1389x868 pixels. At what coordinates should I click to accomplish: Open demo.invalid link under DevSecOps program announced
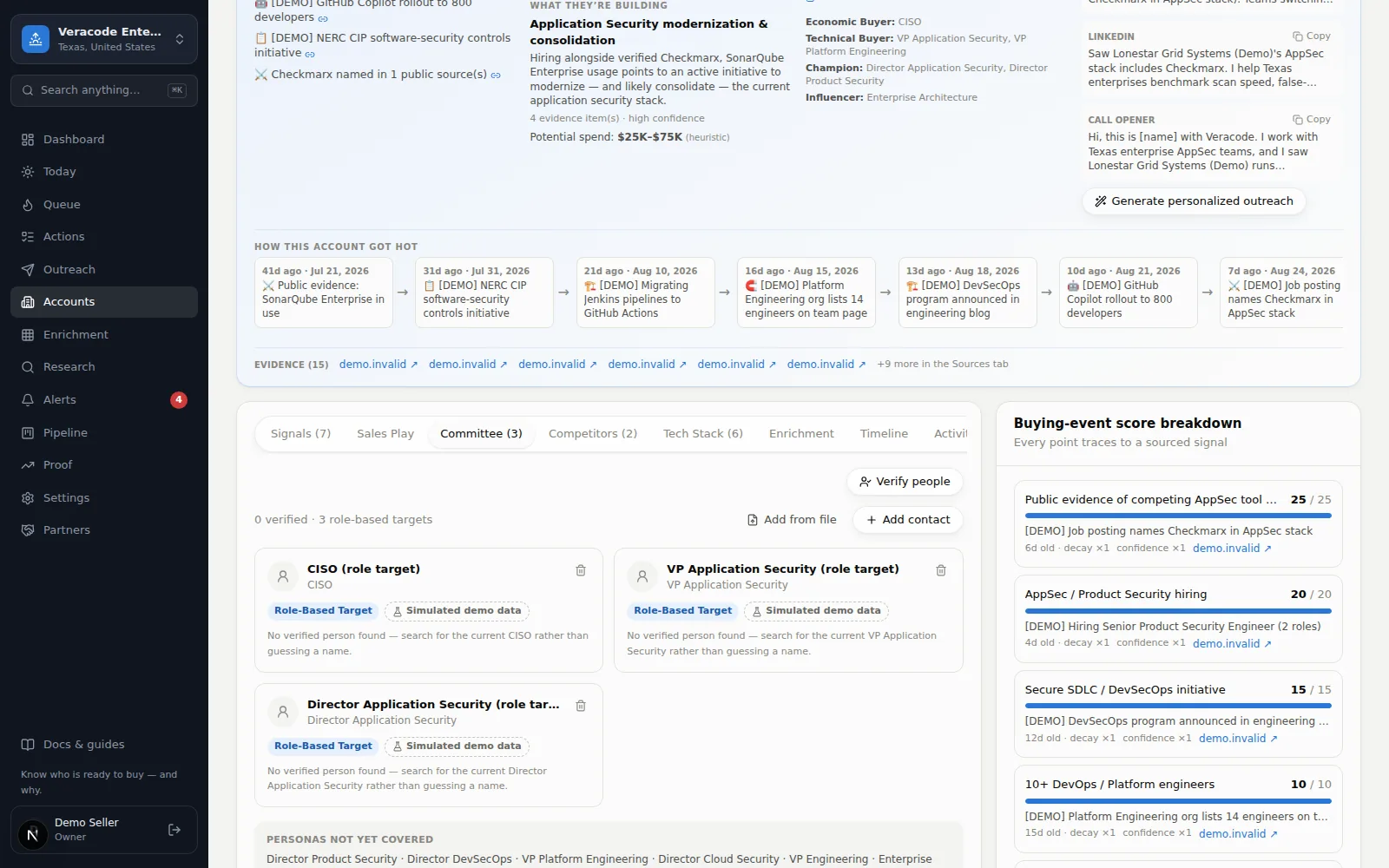coord(1238,739)
